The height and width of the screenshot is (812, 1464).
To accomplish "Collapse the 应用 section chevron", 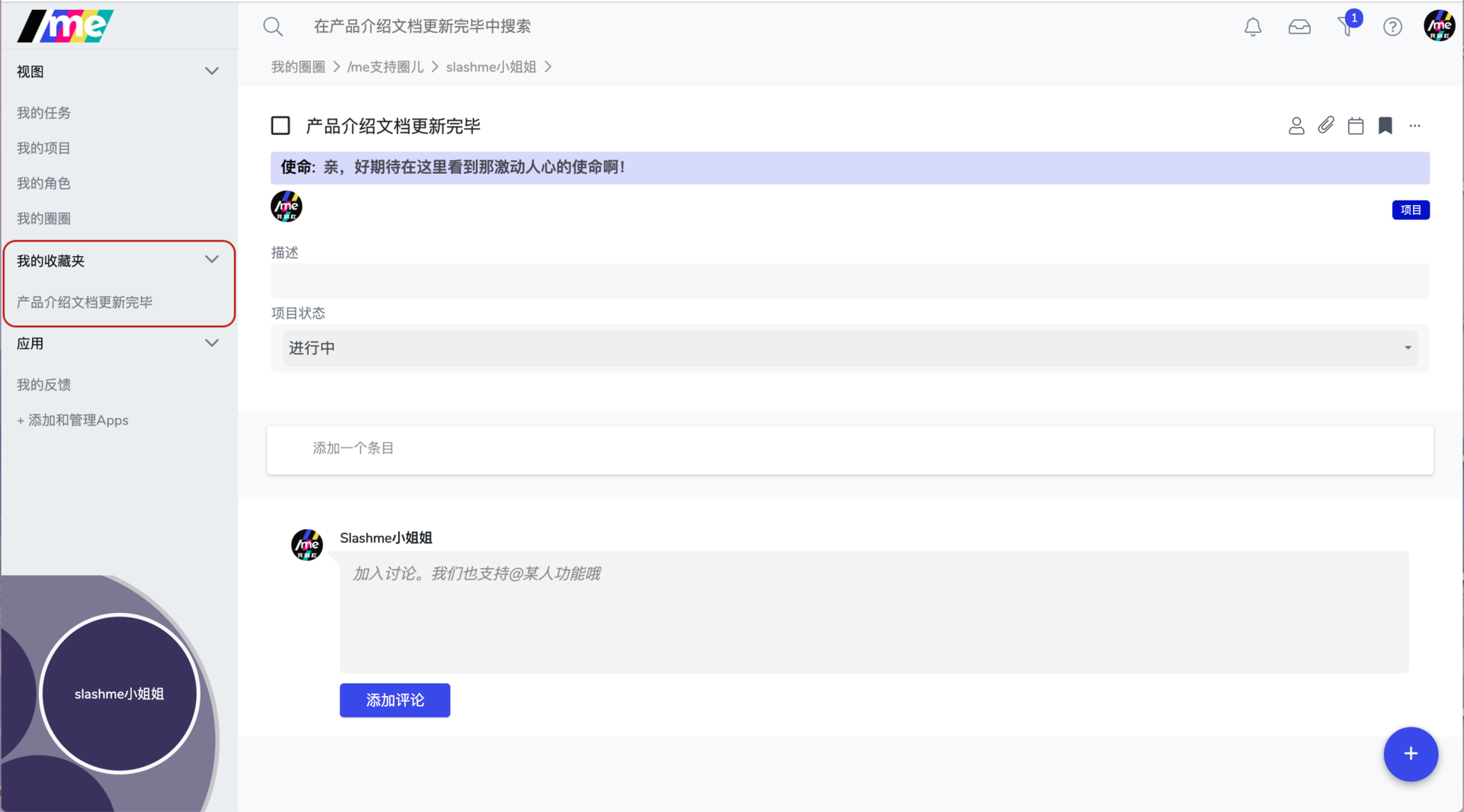I will 212,343.
